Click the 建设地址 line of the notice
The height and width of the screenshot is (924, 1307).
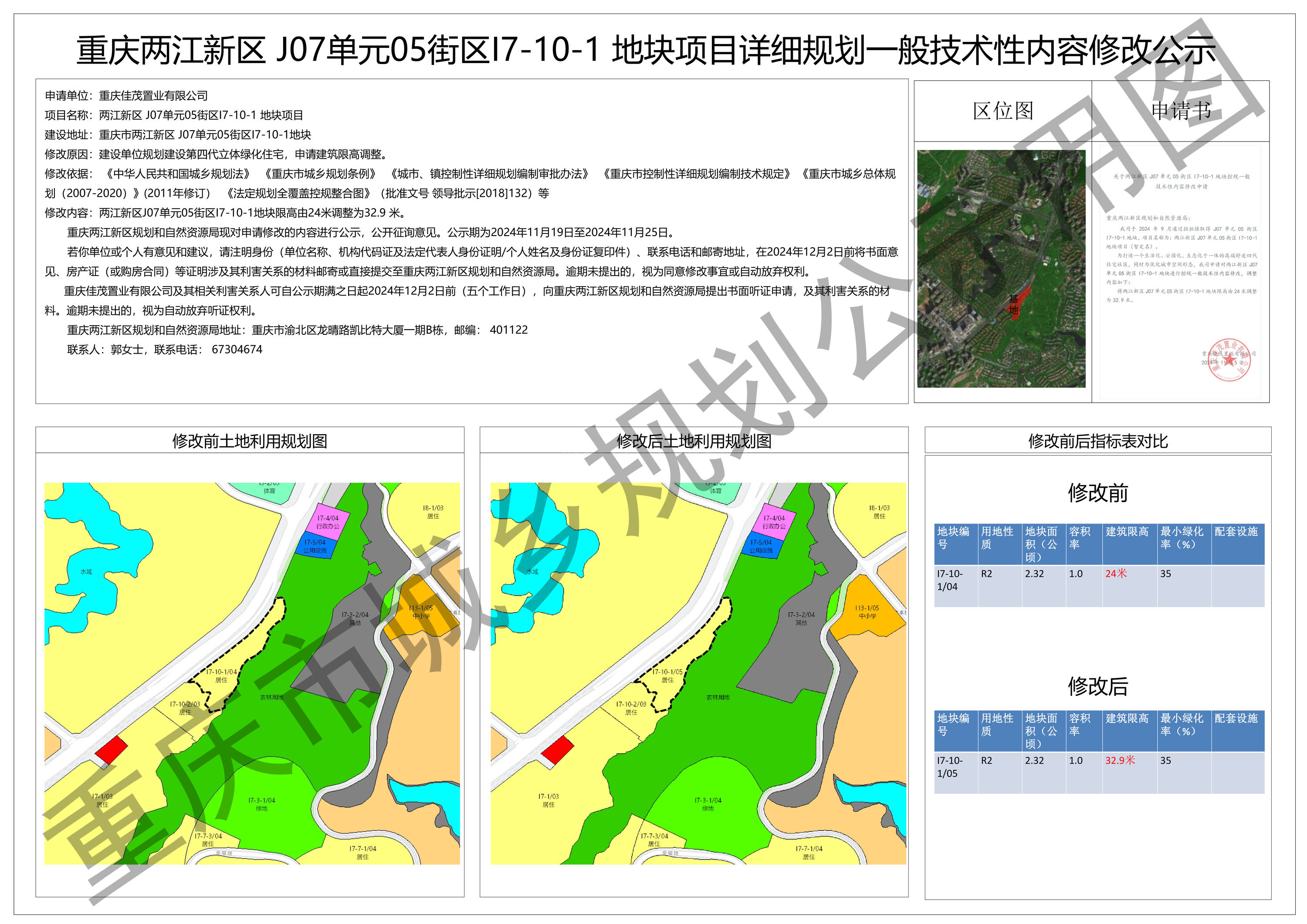(x=178, y=135)
